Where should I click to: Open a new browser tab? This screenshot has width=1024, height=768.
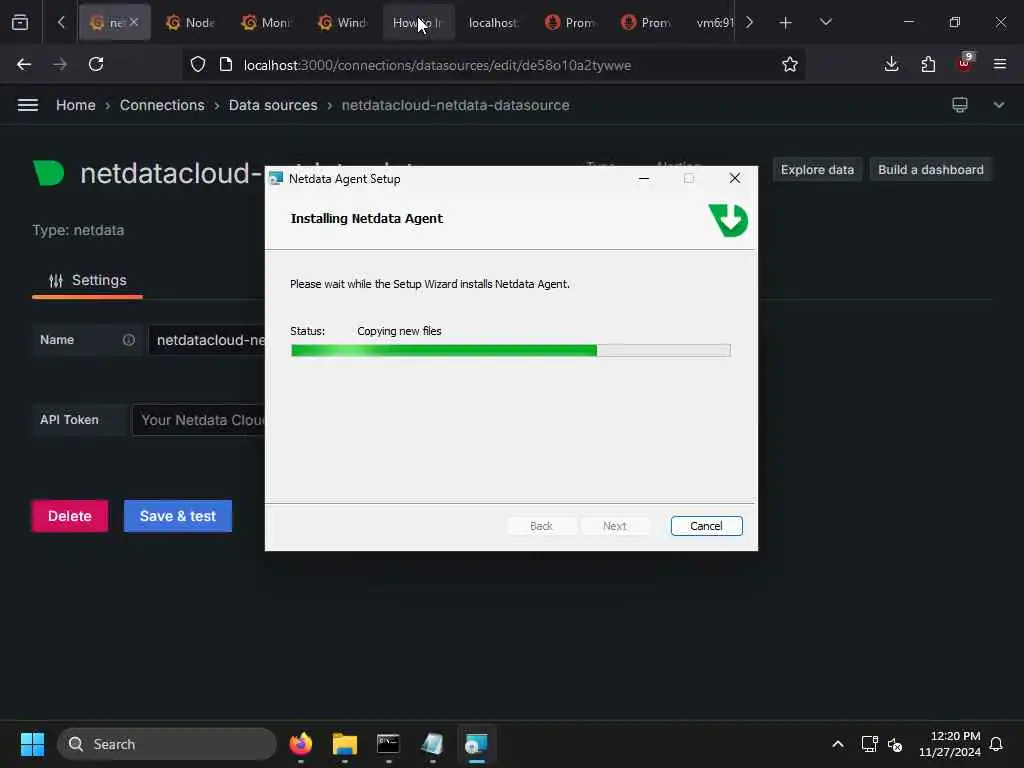tap(785, 23)
